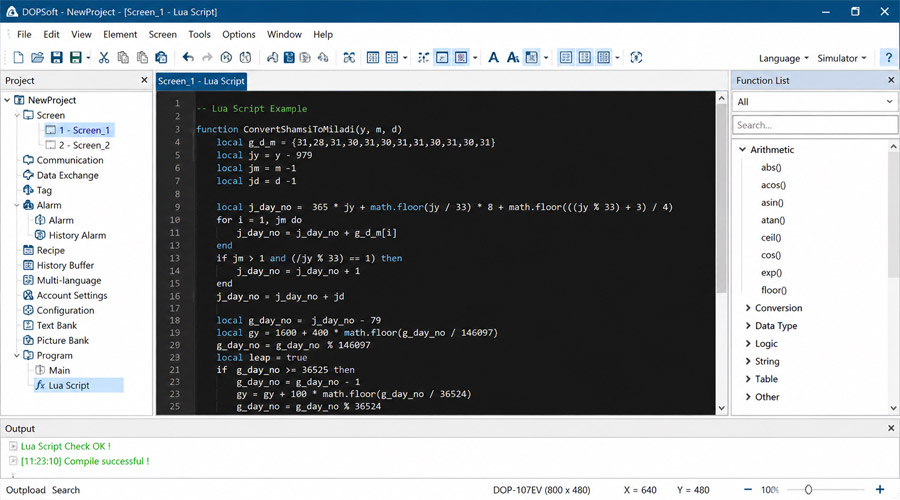This screenshot has height=500, width=900.
Task: Open the Options menu
Action: tap(239, 34)
